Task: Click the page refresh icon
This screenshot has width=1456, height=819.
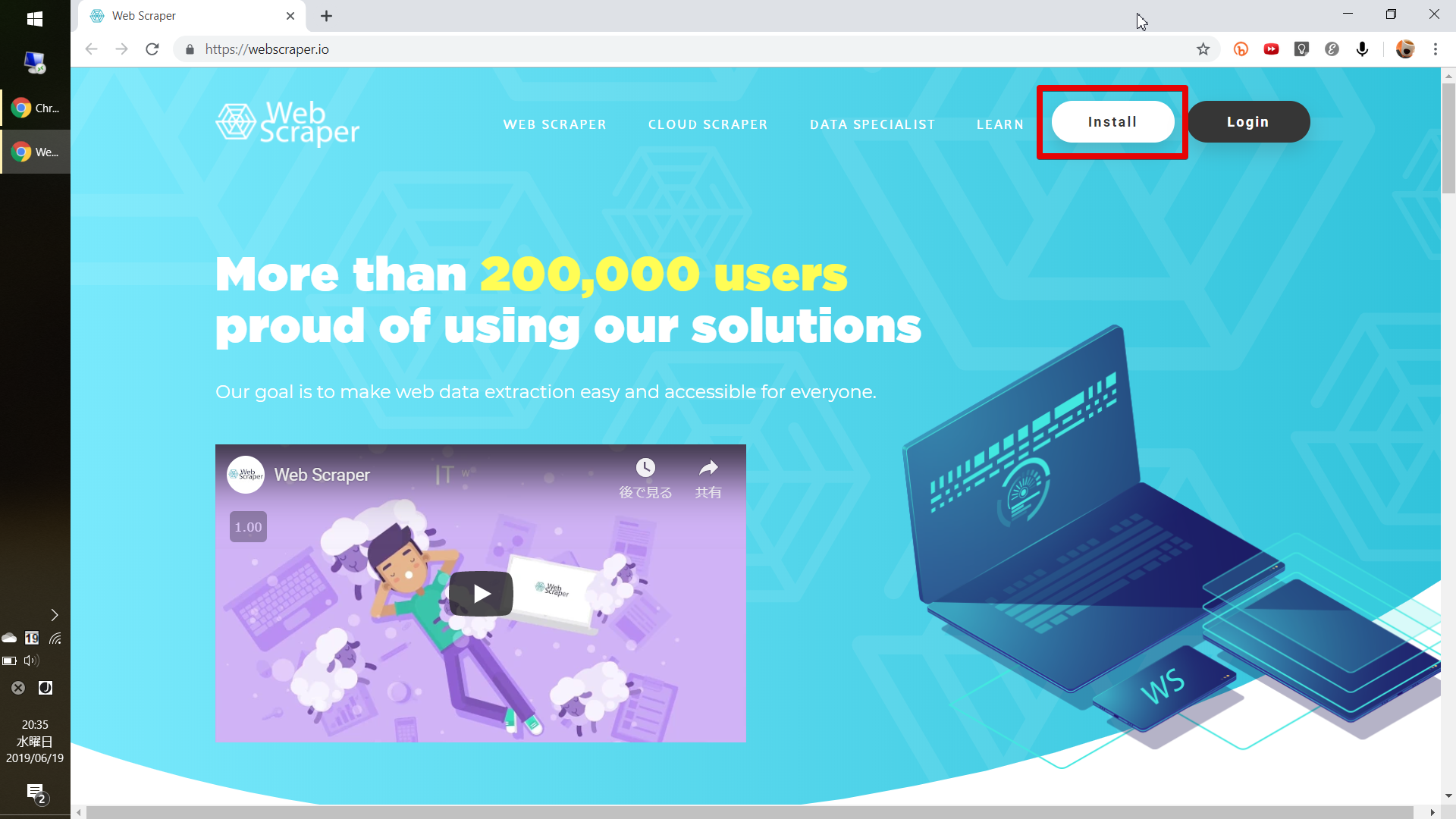Action: tap(154, 48)
